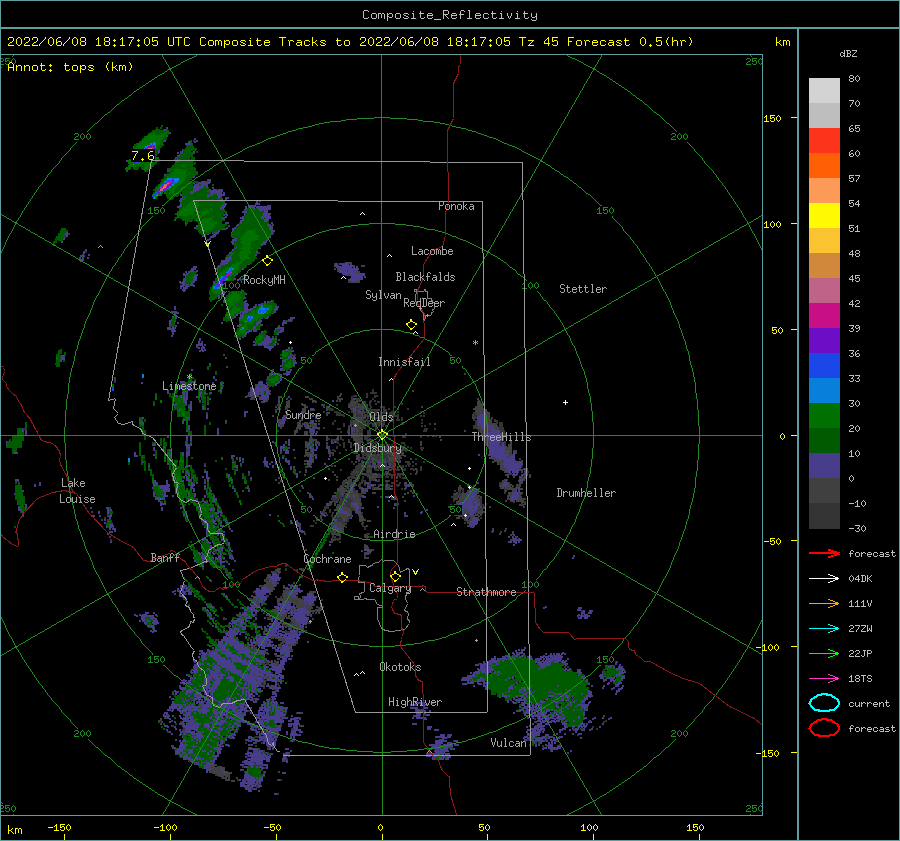The image size is (900, 841).
Task: Click the purple storm cell beside the 7.6 label
Action: [151, 145]
